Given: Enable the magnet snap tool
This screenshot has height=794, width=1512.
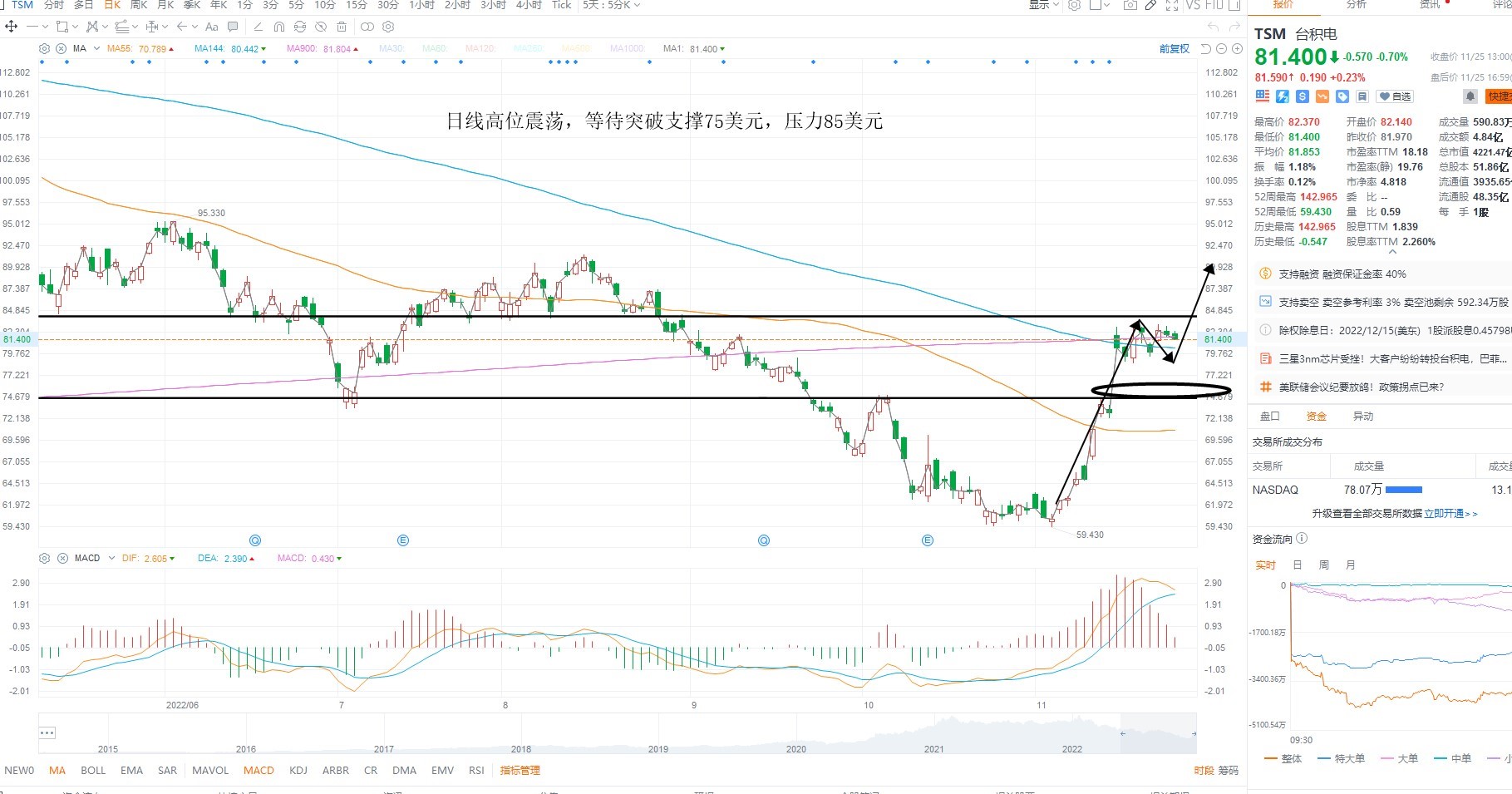Looking at the screenshot, I should coord(279,27).
